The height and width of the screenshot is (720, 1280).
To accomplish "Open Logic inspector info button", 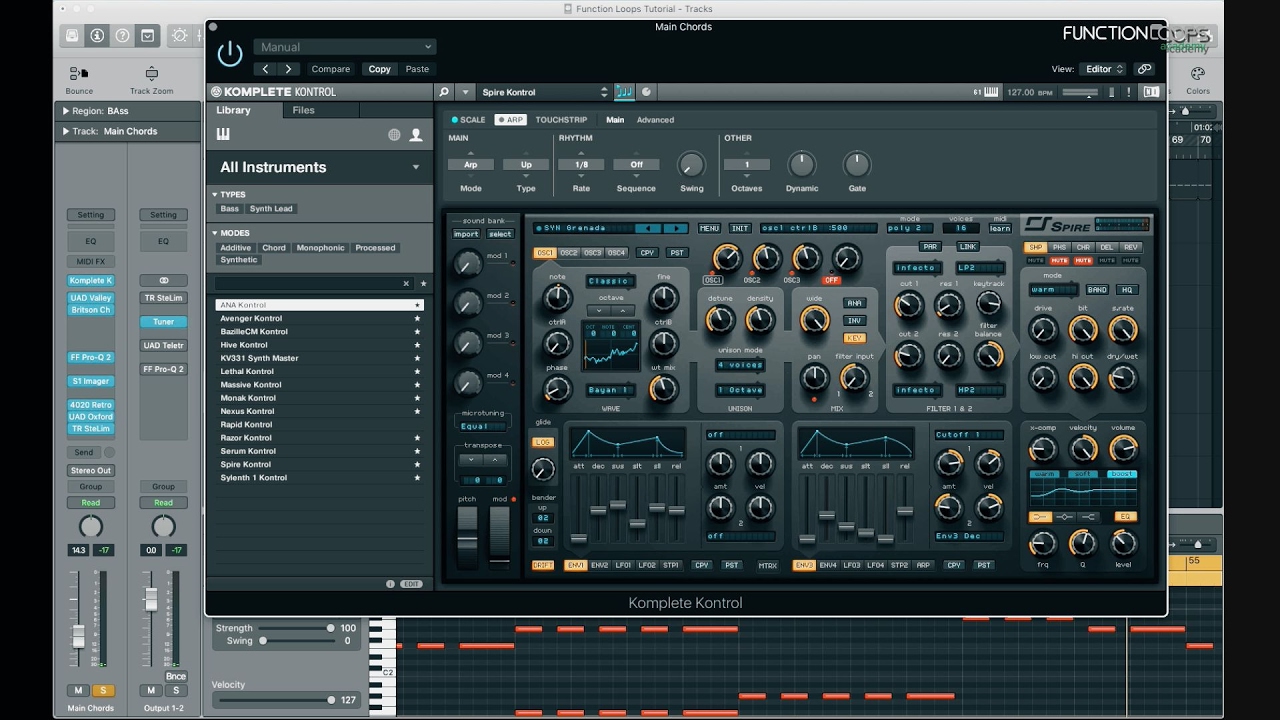I will 97,35.
